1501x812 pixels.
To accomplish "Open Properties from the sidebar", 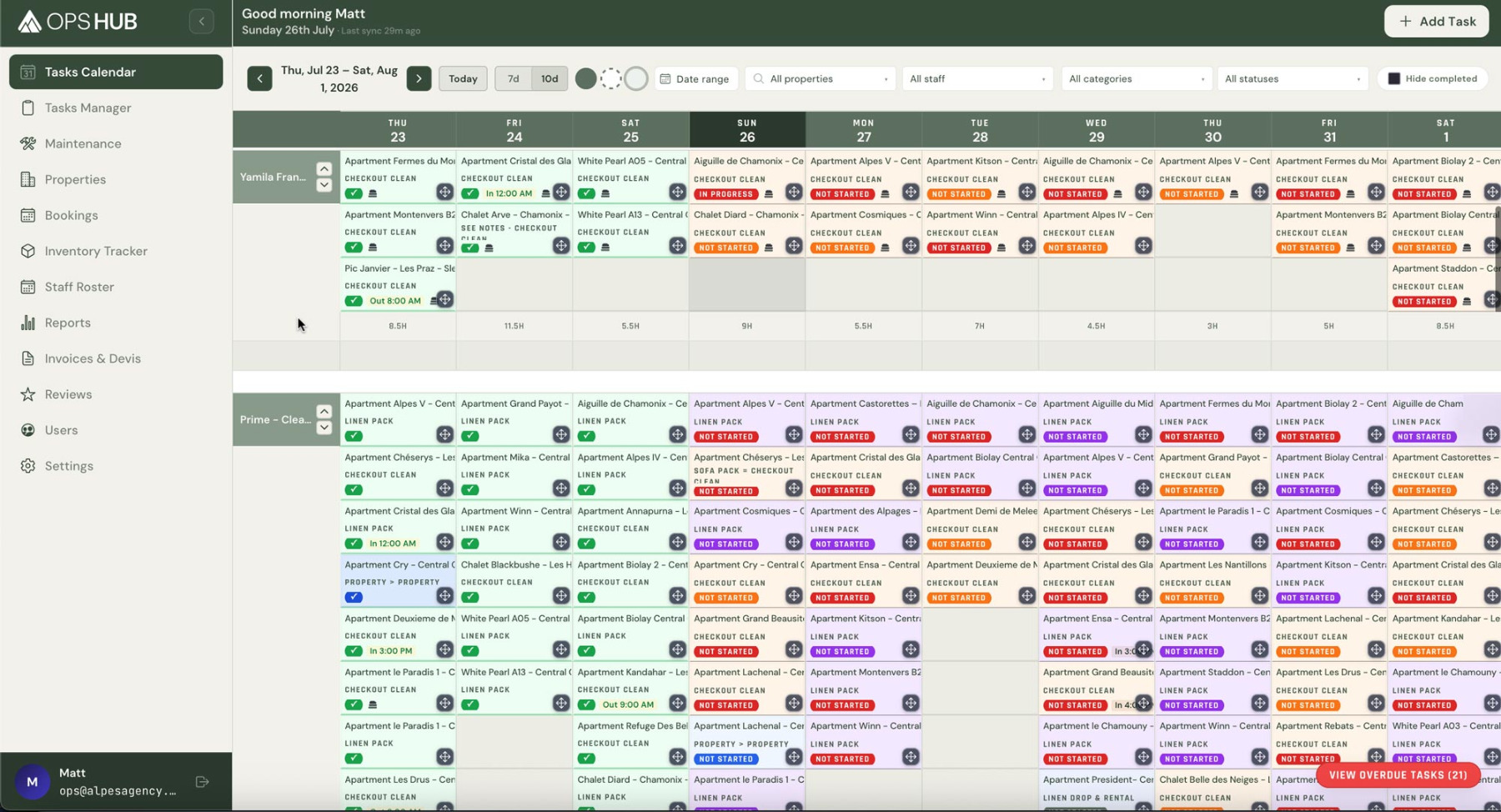I will [116, 179].
